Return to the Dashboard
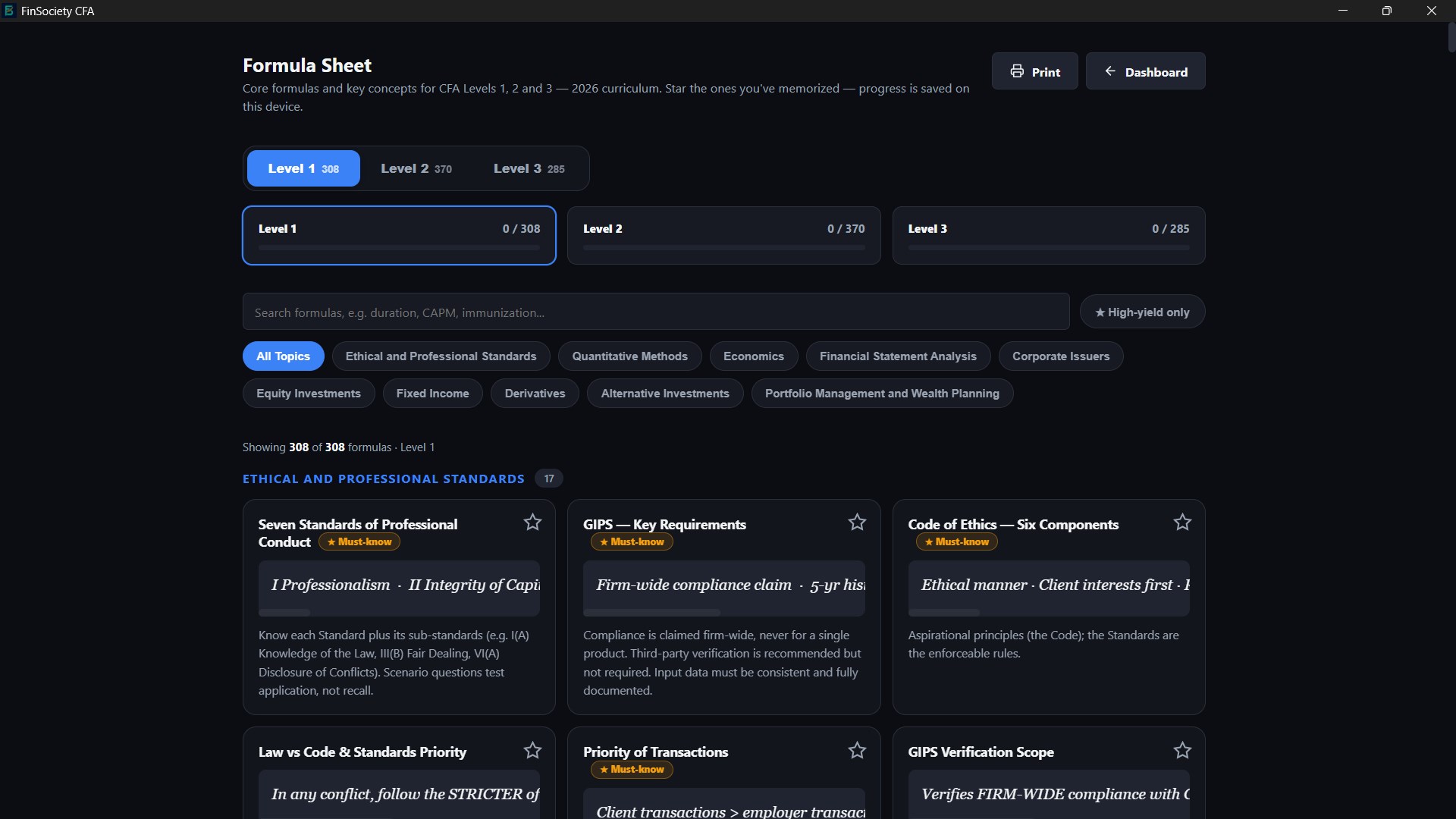 coord(1145,71)
